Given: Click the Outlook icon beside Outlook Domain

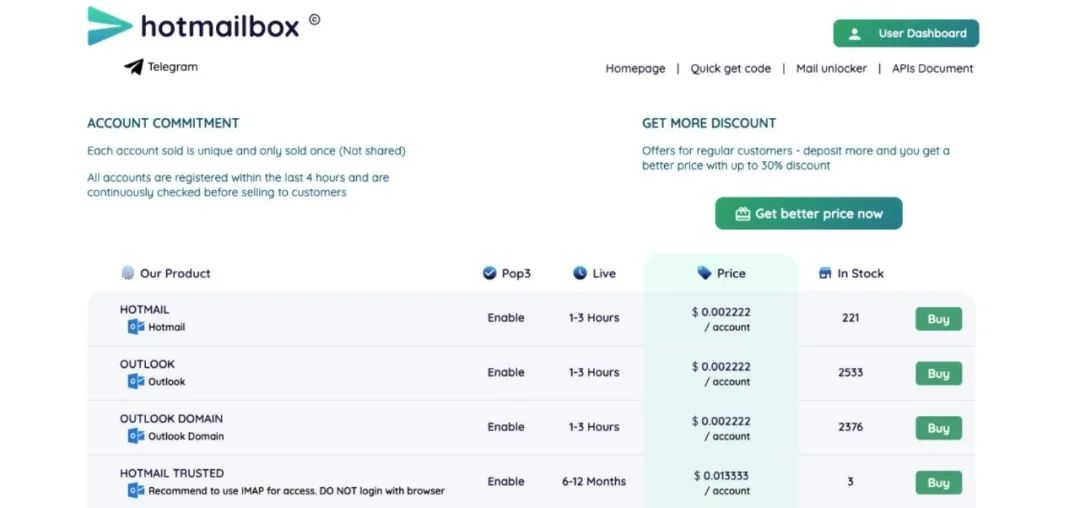Looking at the screenshot, I should (x=136, y=436).
